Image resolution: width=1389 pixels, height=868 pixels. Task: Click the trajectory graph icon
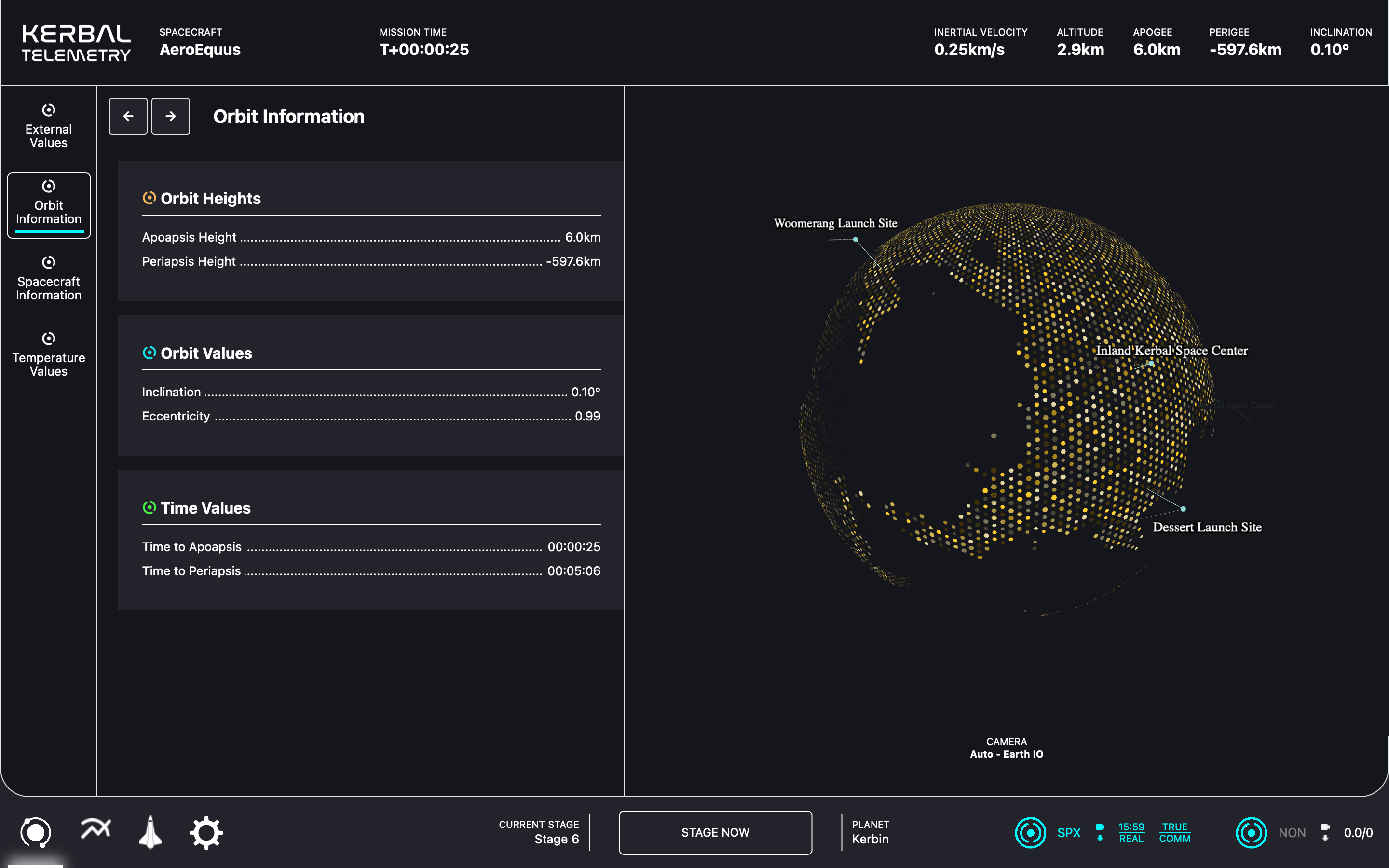95,829
